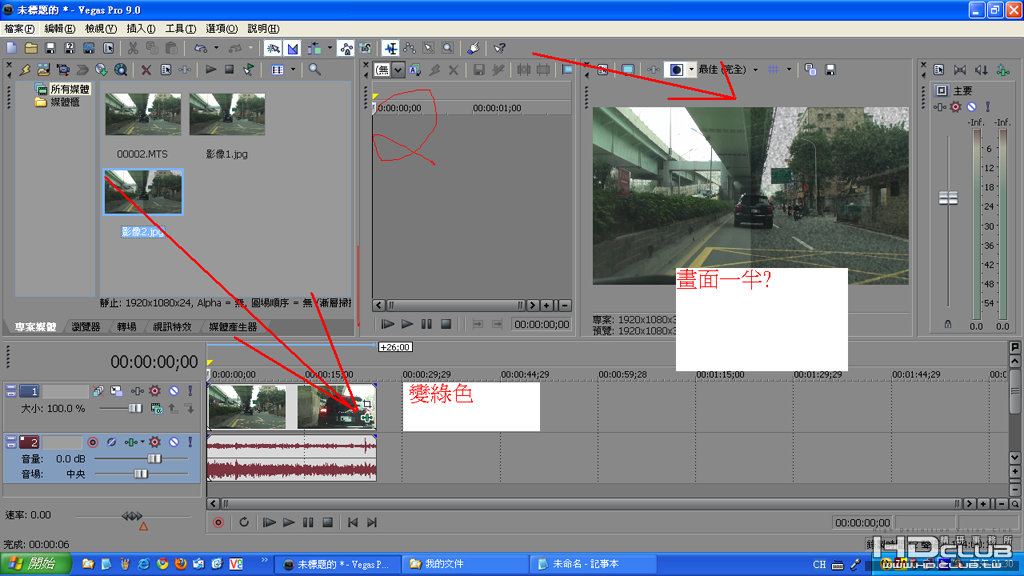Viewport: 1024px width, 576px height.
Task: Click the timeline record button
Action: 218,522
